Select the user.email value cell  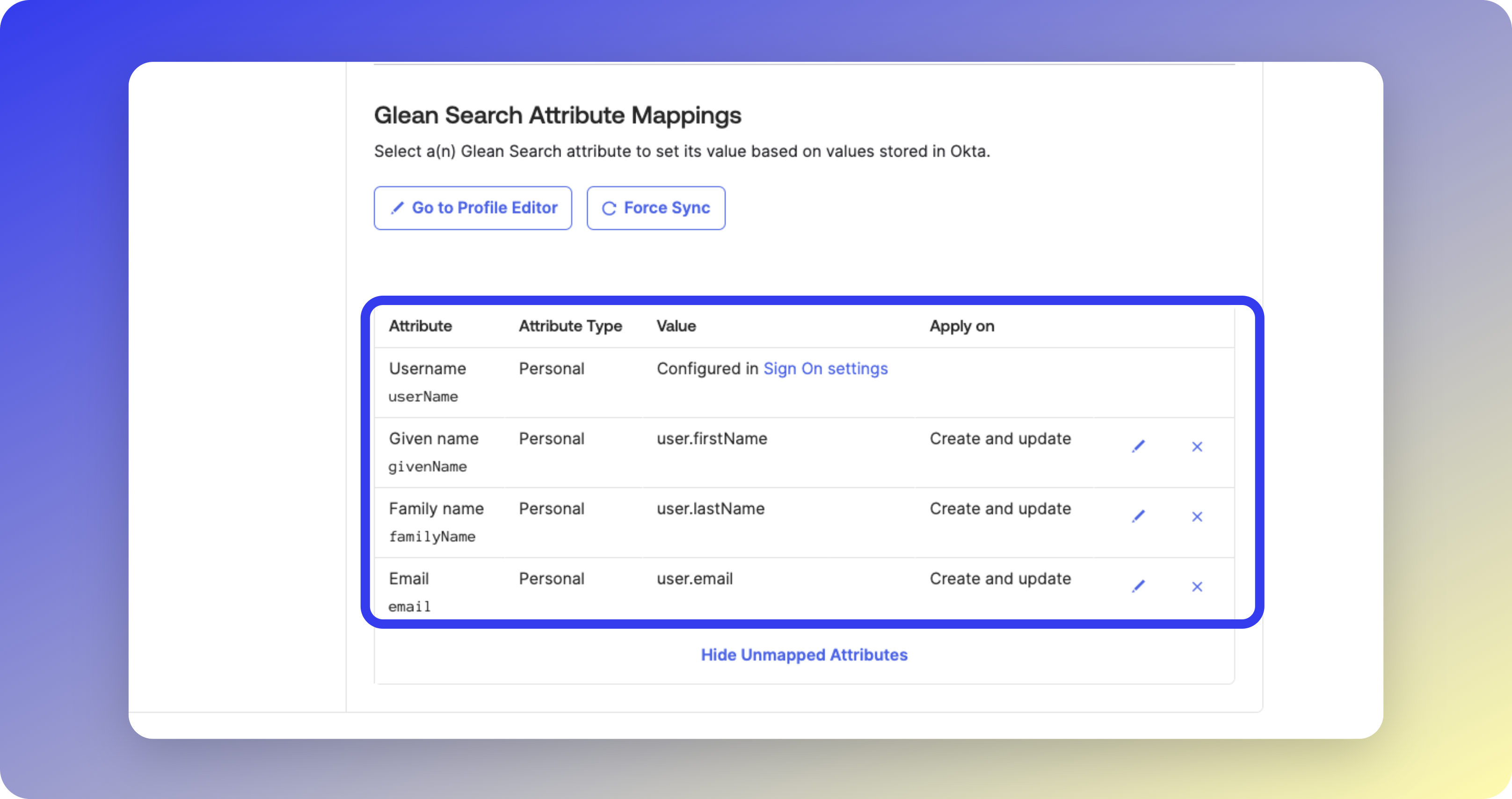(694, 578)
